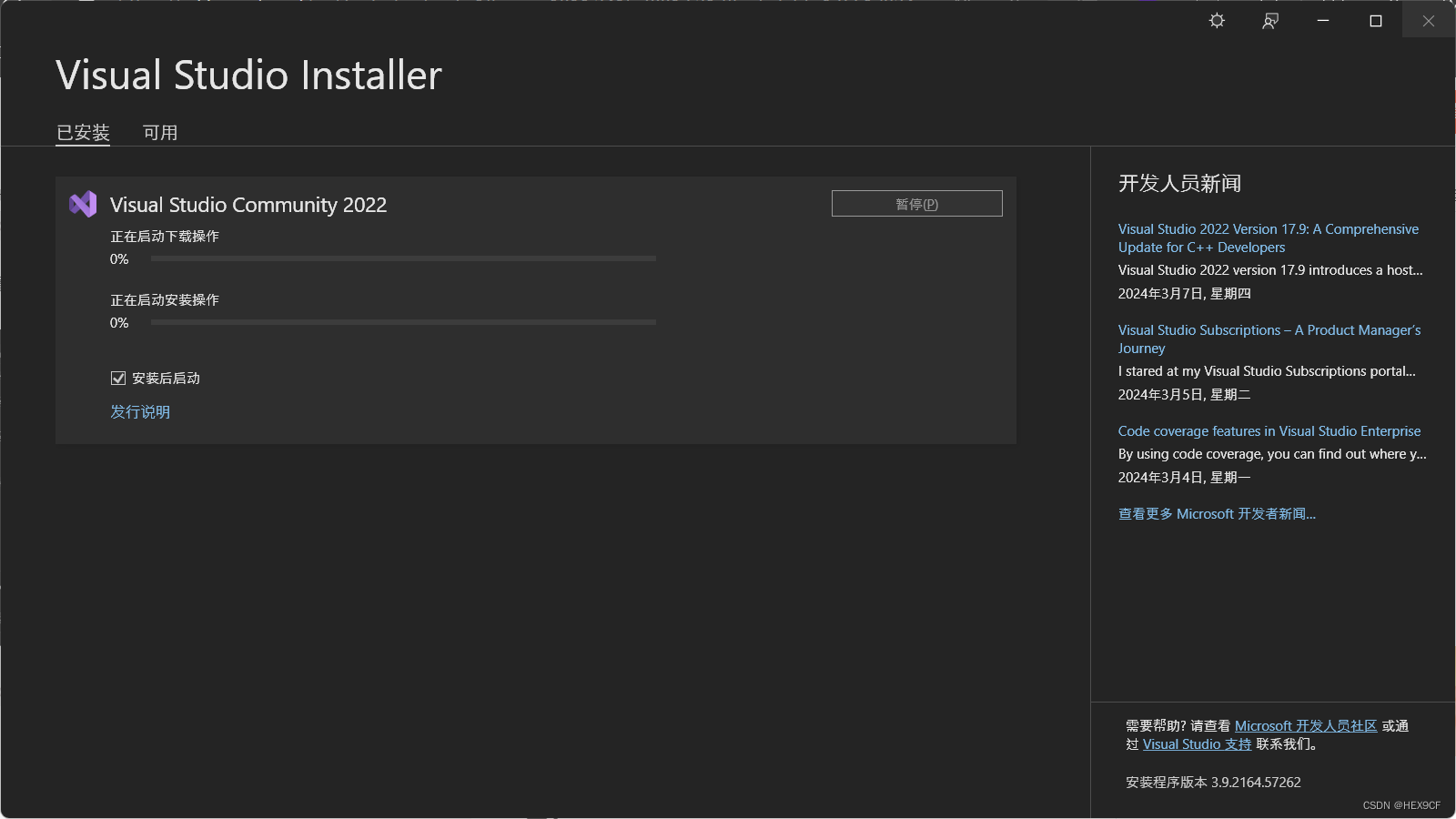The image size is (1456, 819).
Task: Close the Visual Studio Installer window
Action: (x=1429, y=20)
